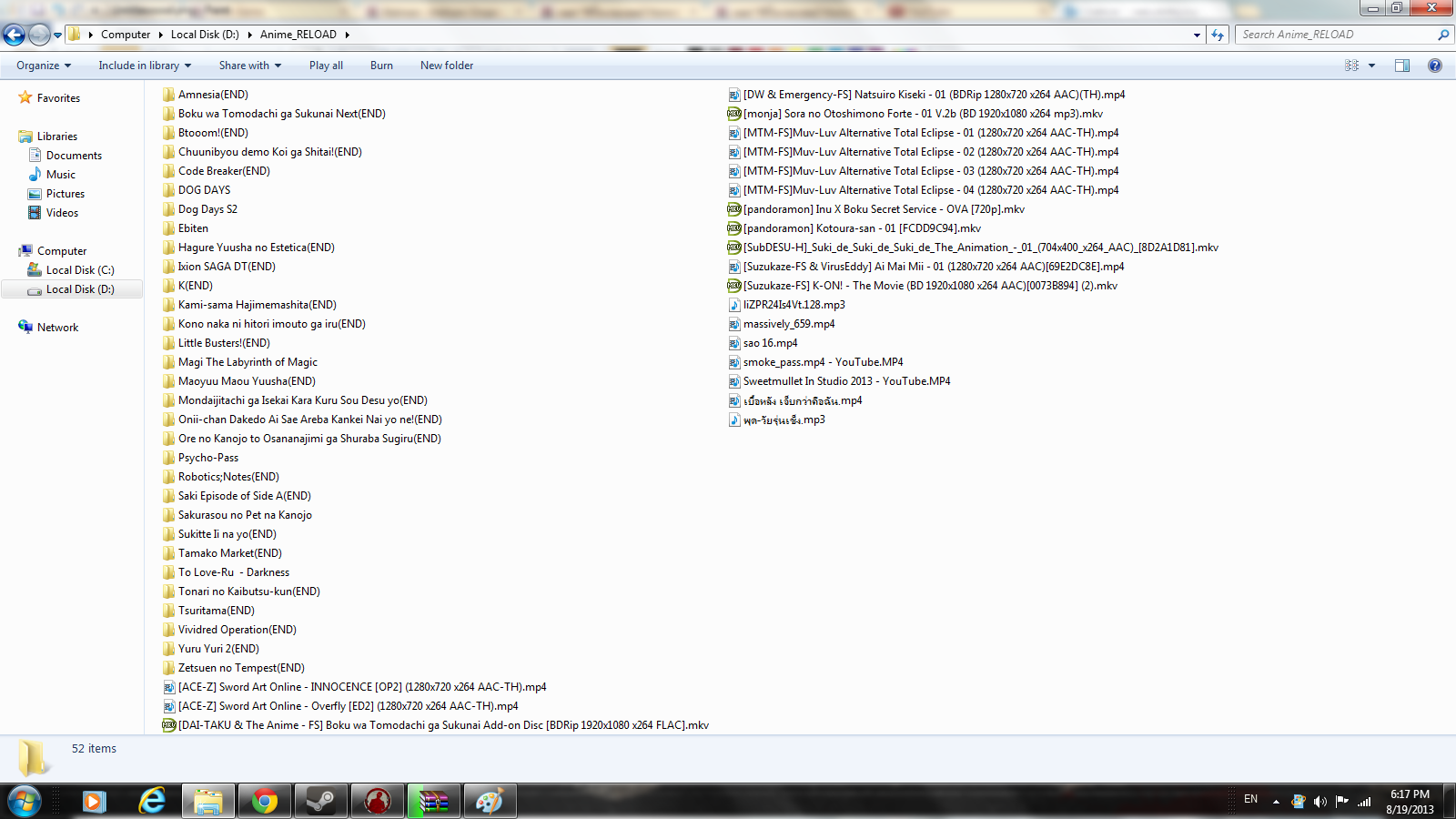
Task: Expand the breadcrumb arrow after Local Disk (D:)
Action: (249, 35)
